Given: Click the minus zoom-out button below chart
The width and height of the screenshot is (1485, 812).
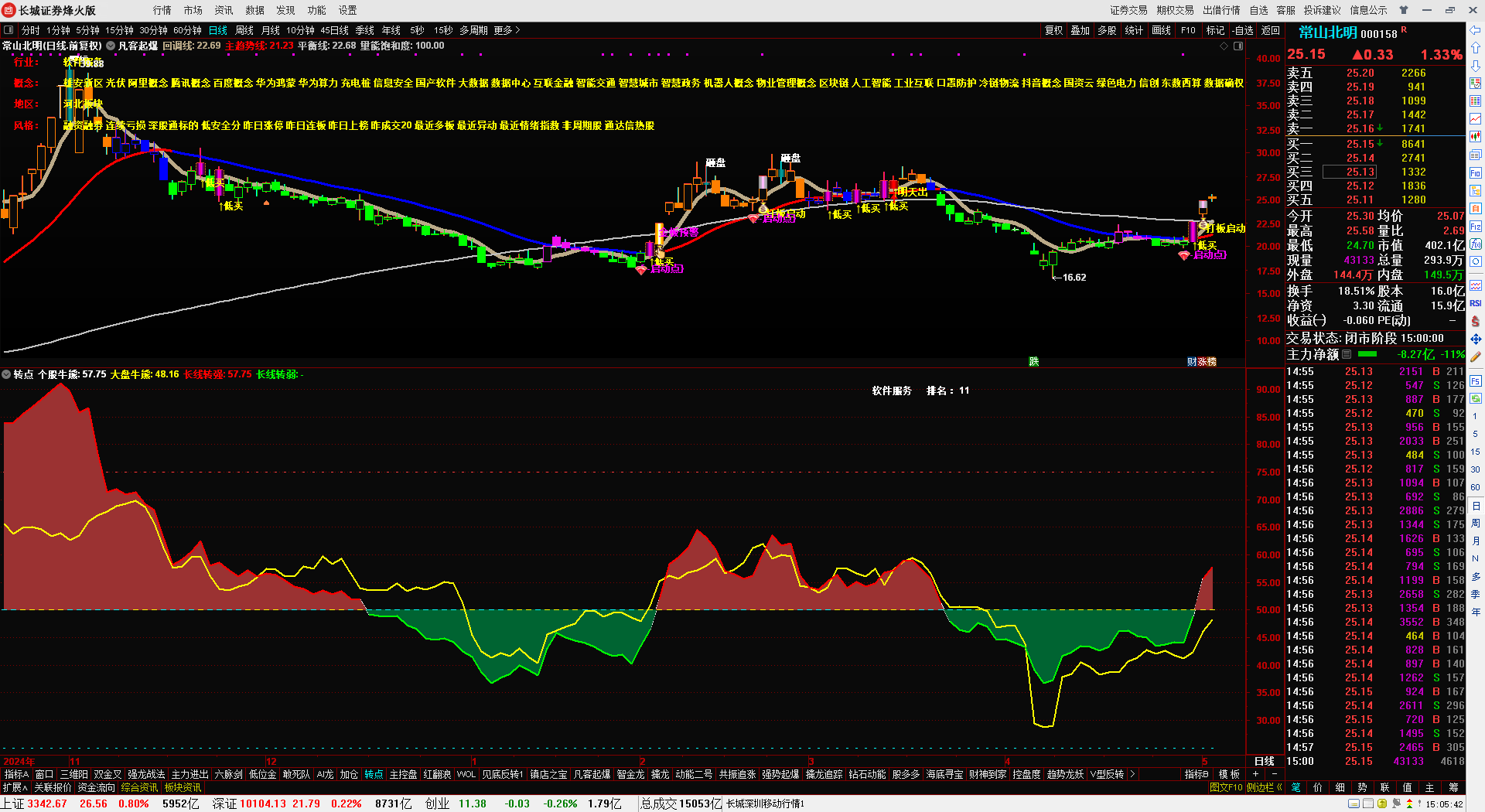Looking at the screenshot, I should tap(1274, 774).
